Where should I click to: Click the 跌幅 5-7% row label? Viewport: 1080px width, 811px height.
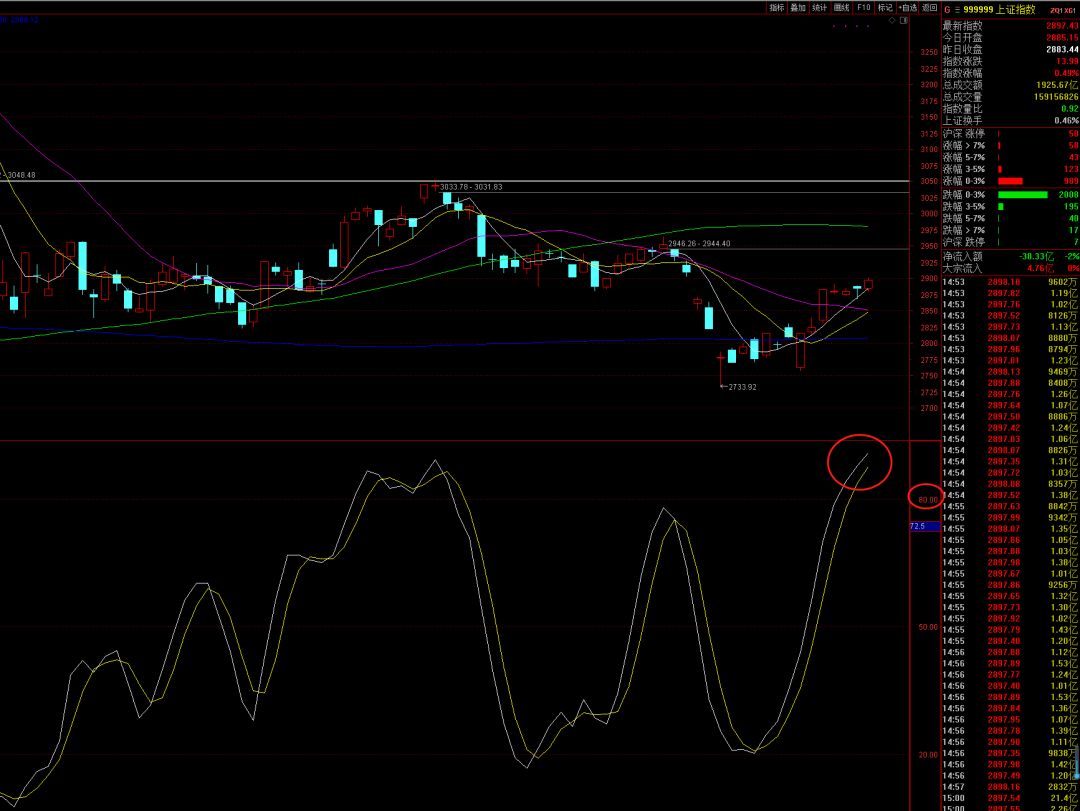click(964, 218)
